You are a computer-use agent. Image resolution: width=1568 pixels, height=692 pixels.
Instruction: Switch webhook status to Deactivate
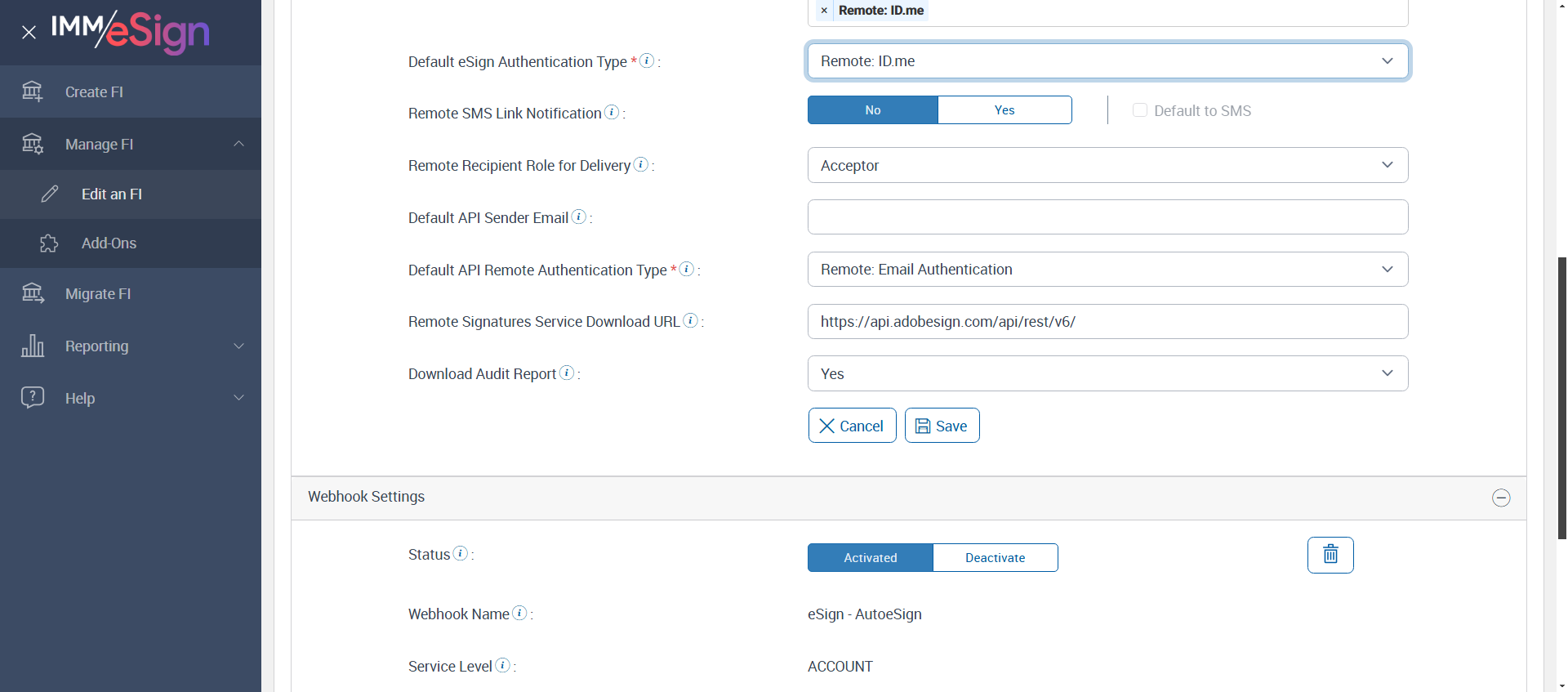pyautogui.click(x=995, y=558)
